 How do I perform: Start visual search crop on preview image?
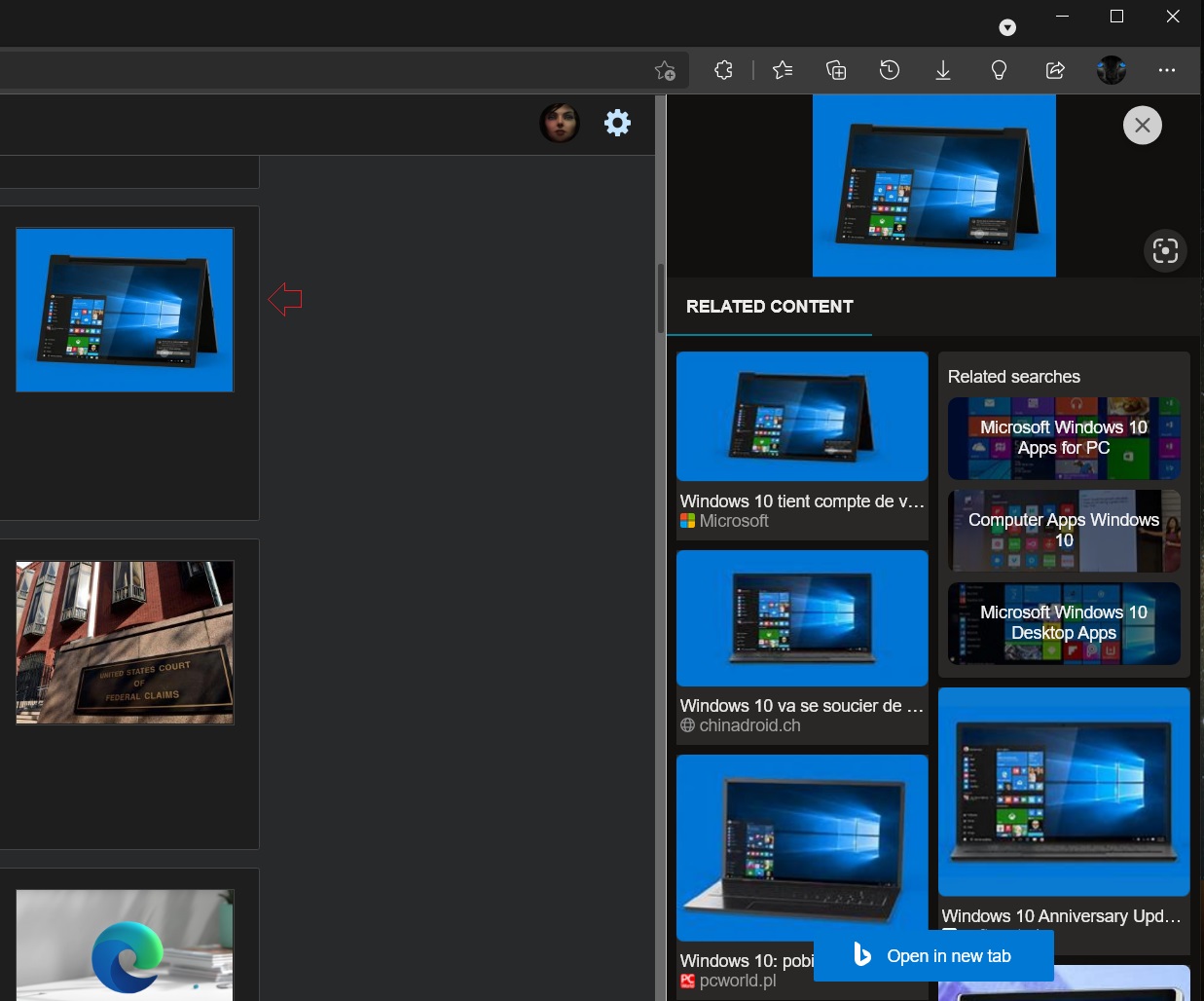pyautogui.click(x=1165, y=251)
